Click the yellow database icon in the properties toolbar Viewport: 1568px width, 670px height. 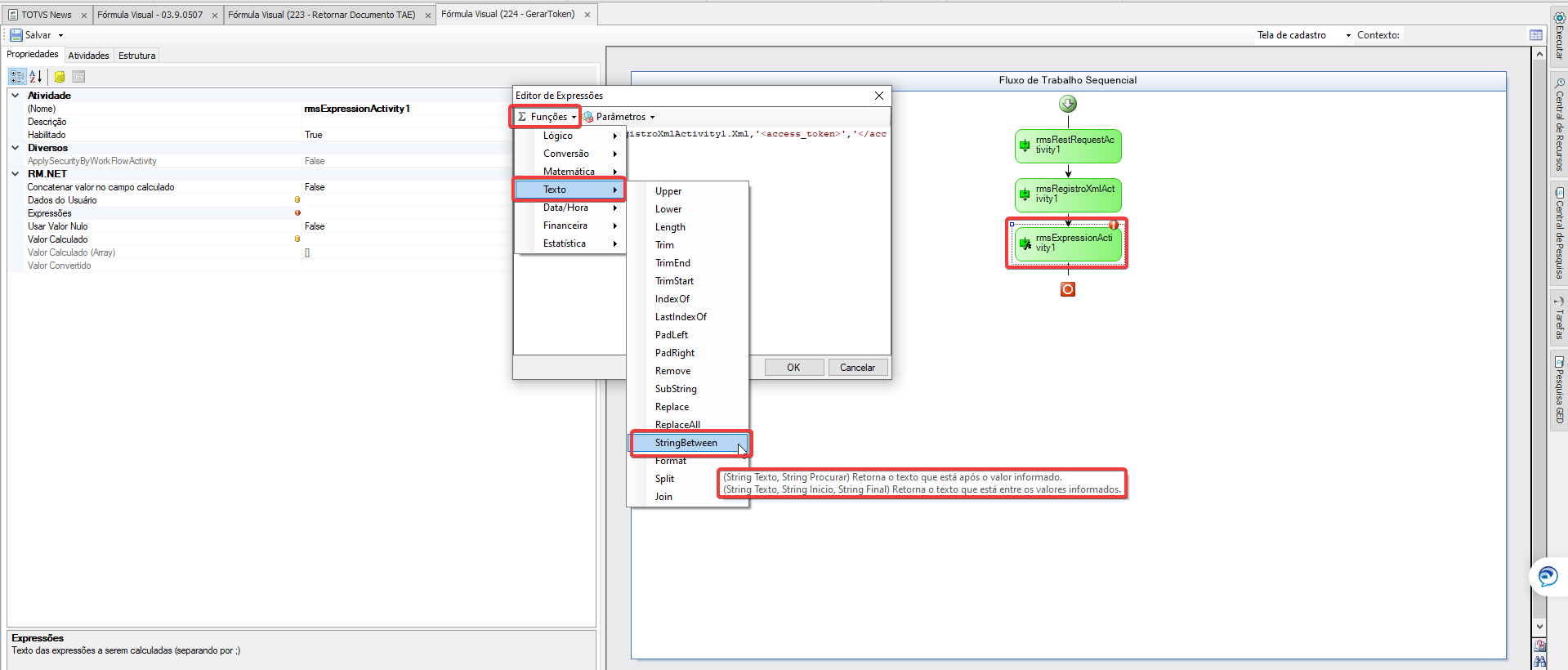(60, 77)
